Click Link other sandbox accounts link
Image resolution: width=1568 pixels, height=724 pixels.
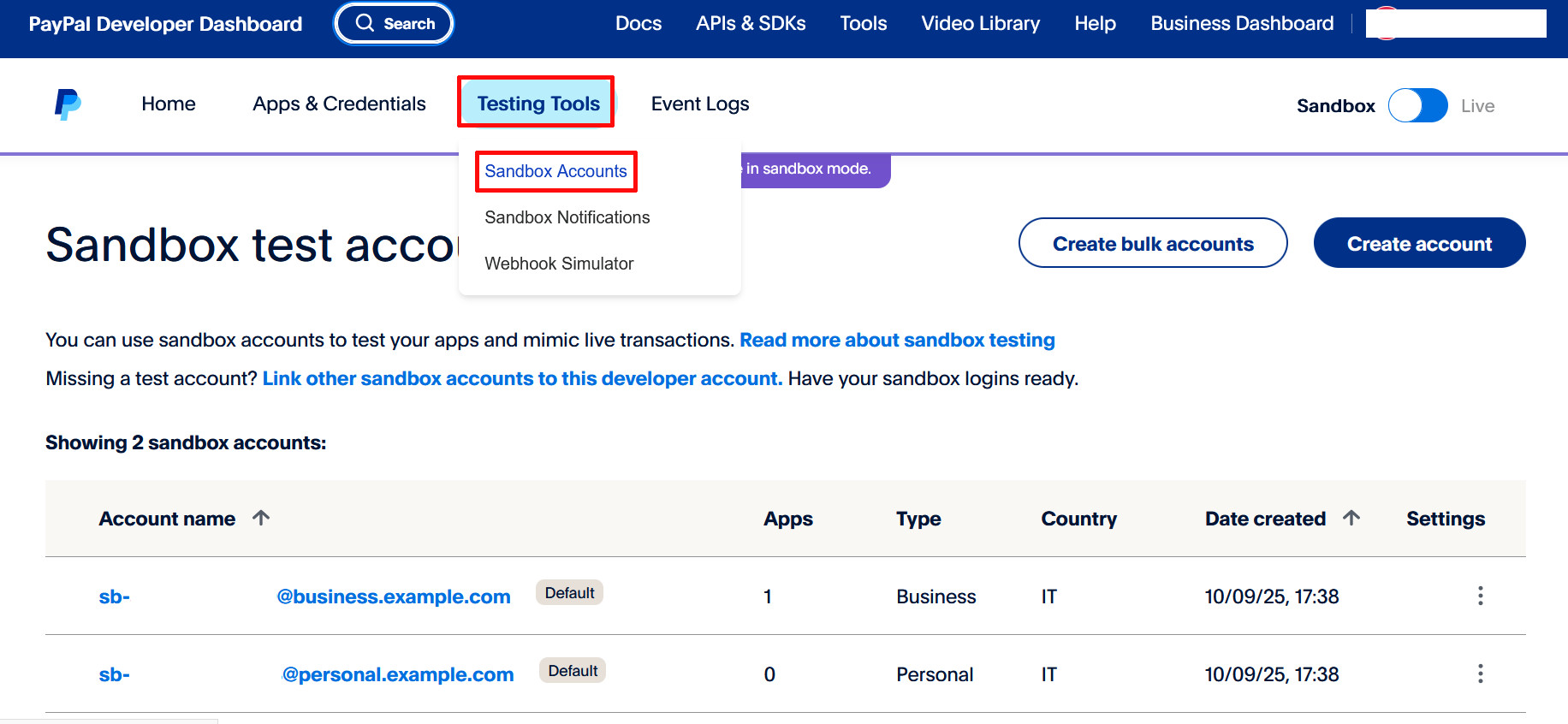(522, 378)
